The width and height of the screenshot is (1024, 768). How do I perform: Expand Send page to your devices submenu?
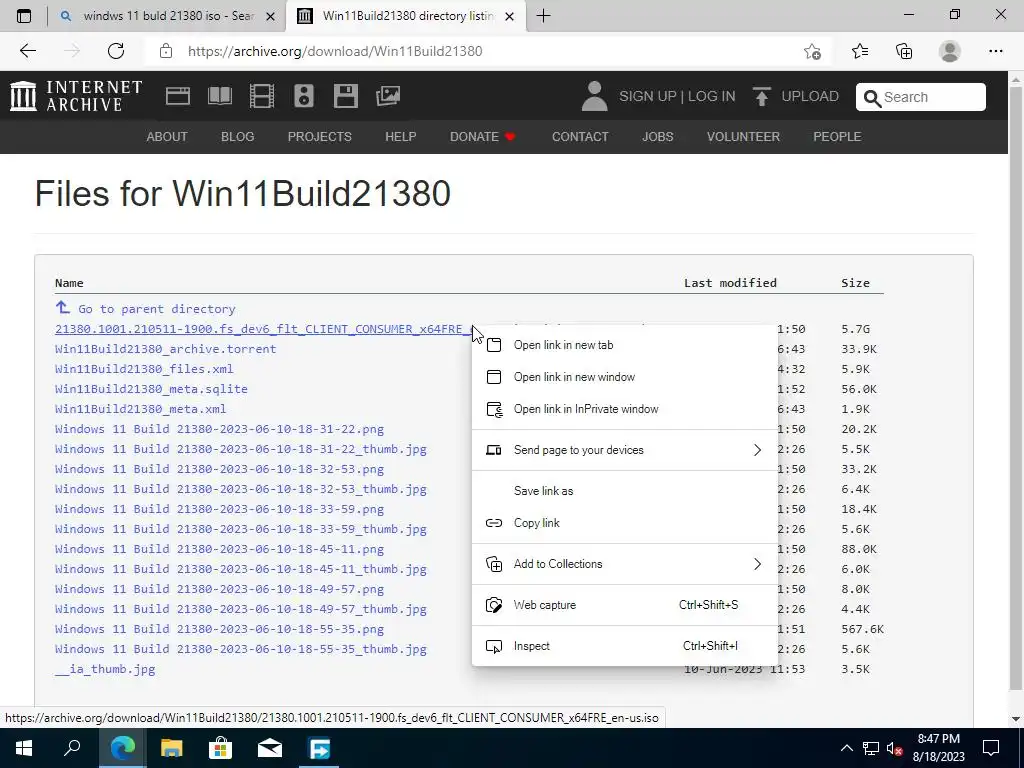coord(624,450)
